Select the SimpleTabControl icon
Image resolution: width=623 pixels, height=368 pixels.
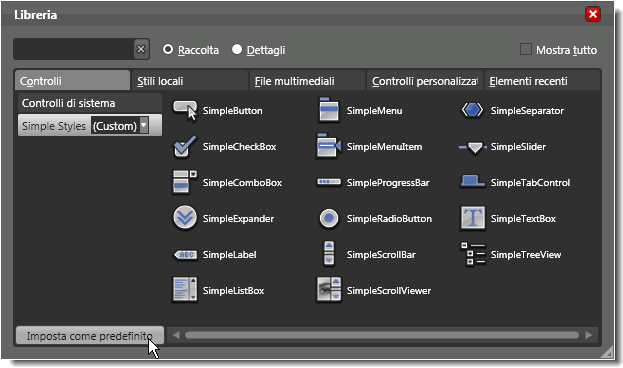tap(472, 181)
